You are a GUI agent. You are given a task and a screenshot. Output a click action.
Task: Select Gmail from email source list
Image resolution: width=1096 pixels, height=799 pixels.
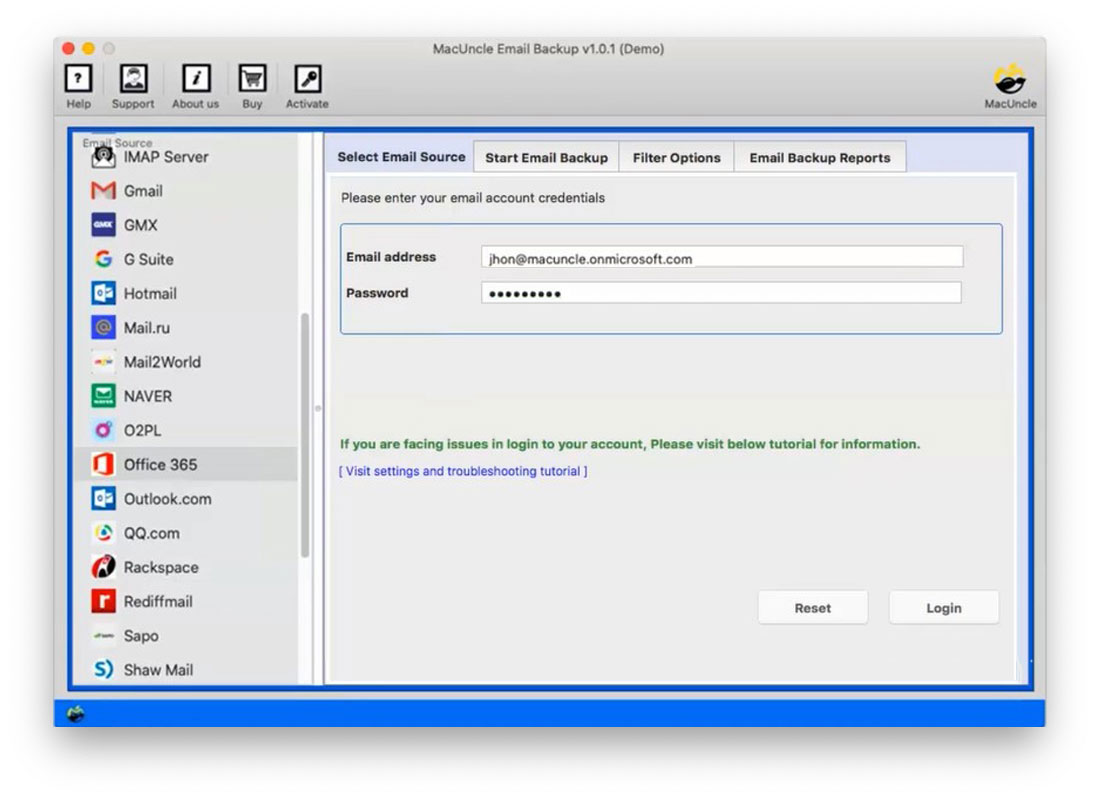coord(143,191)
